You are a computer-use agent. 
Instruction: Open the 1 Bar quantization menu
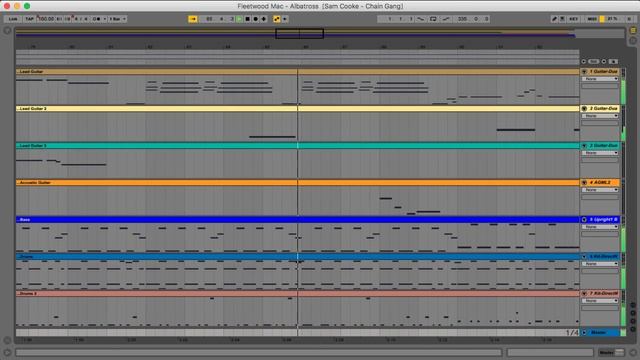[x=118, y=19]
